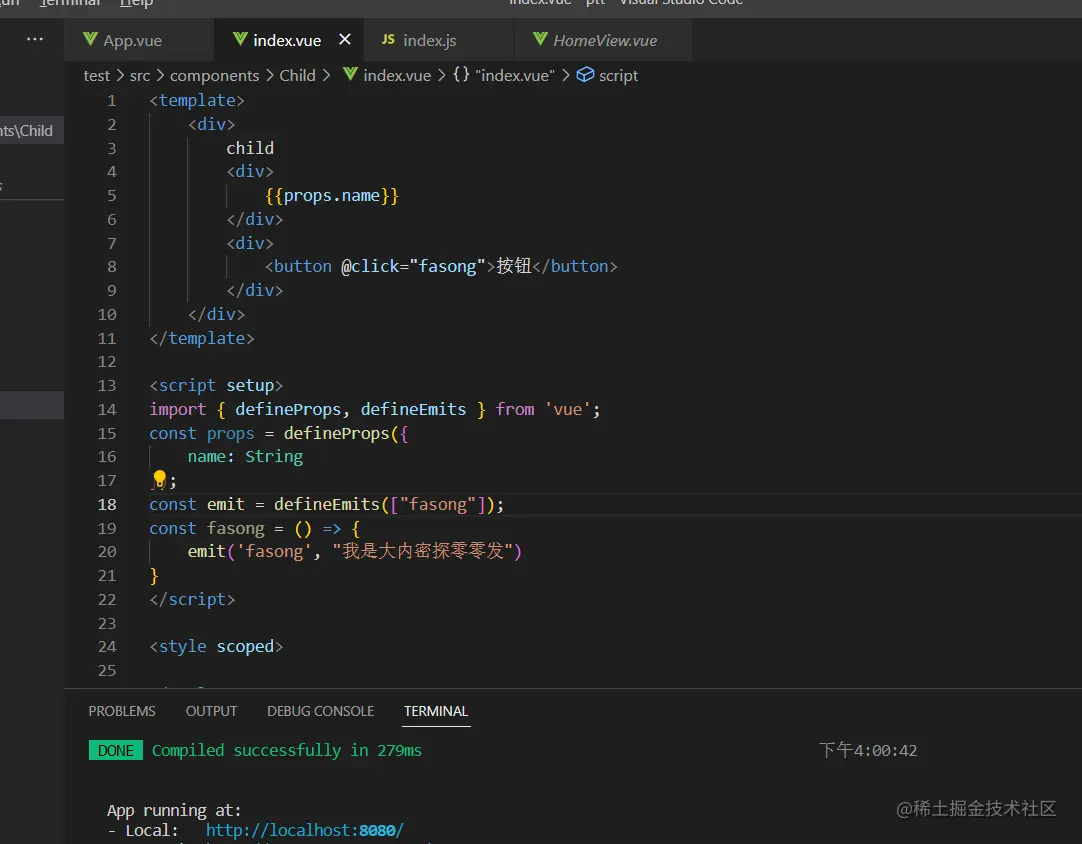The height and width of the screenshot is (844, 1082).
Task: Open the index.js tab
Action: pos(429,40)
